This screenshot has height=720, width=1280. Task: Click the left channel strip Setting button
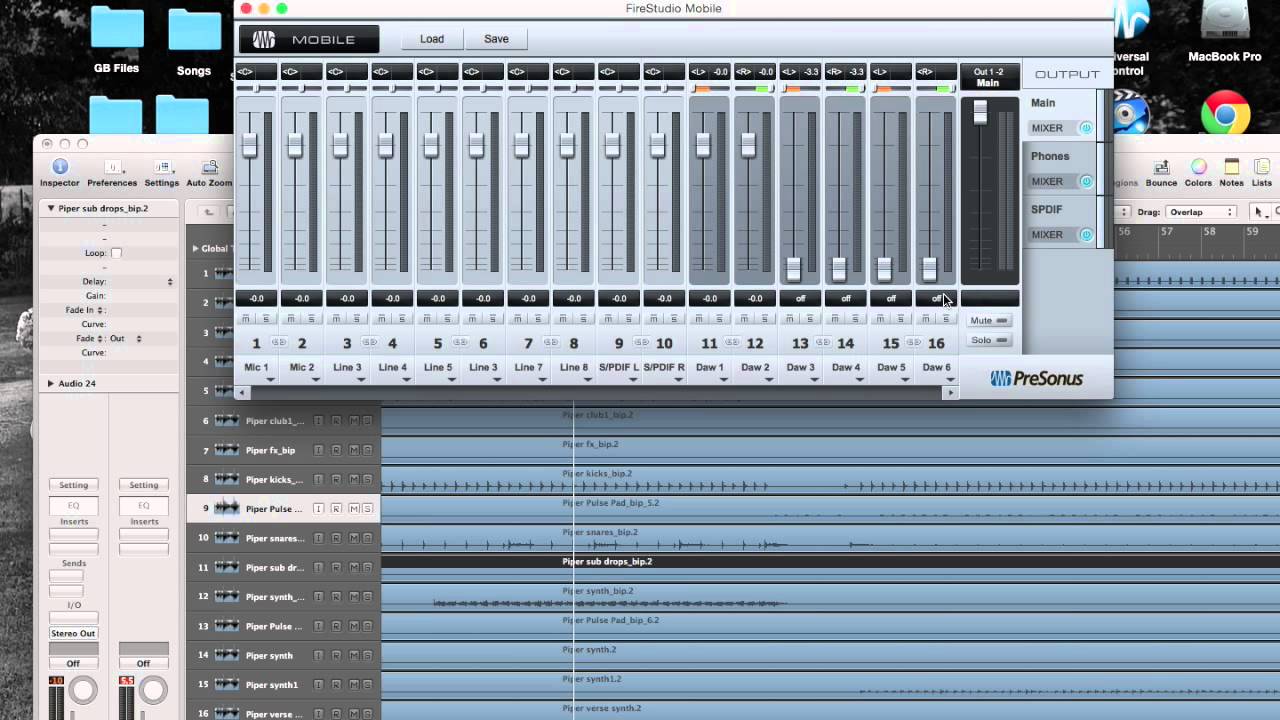[x=74, y=485]
